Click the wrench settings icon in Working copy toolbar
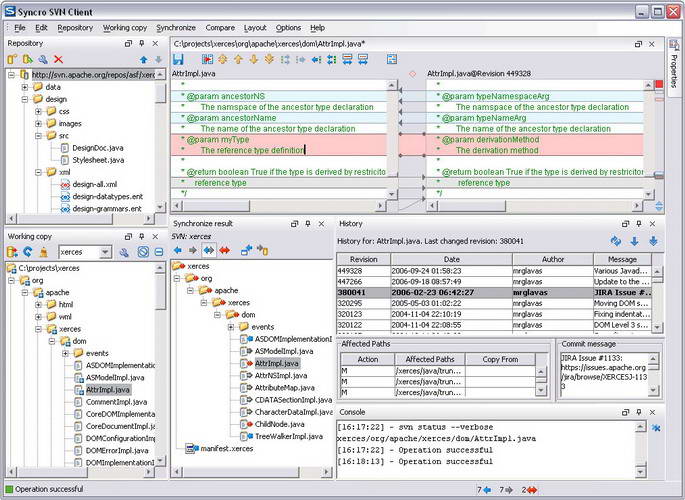 124,252
